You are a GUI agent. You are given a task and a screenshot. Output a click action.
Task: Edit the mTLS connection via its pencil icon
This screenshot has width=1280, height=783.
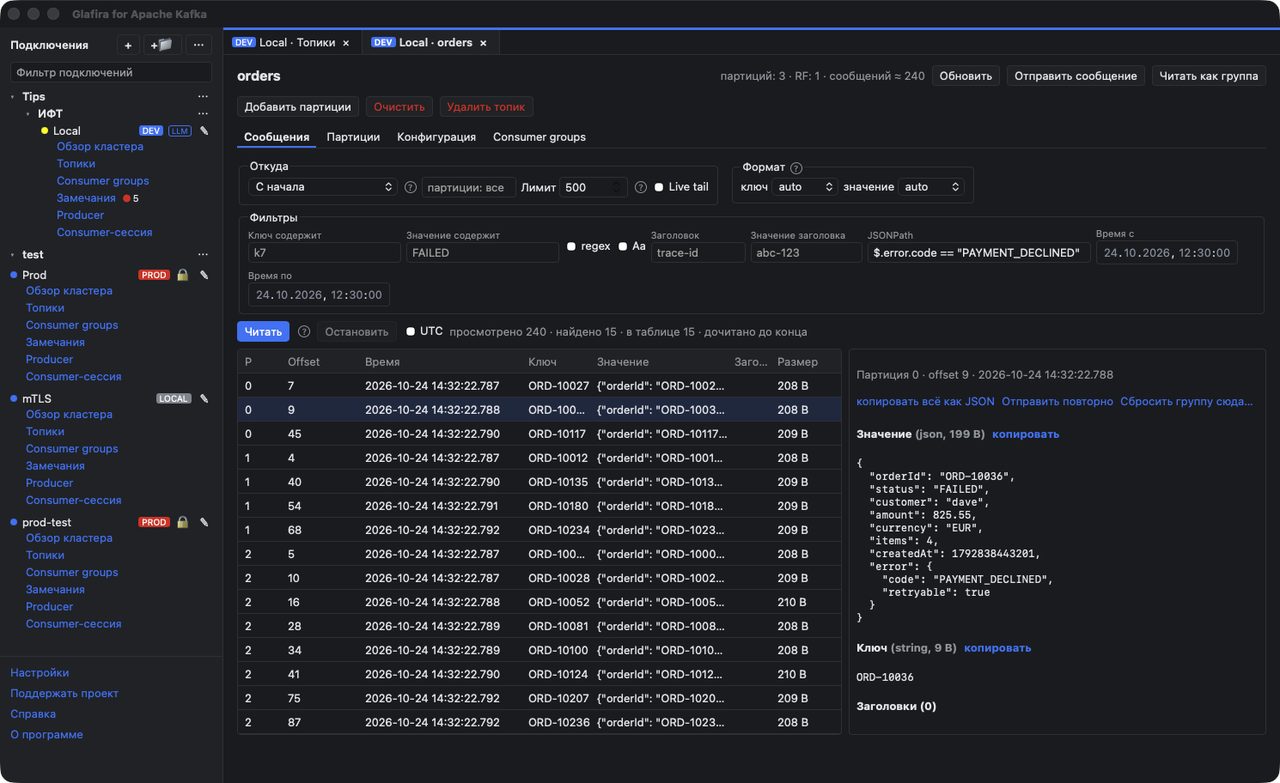(x=204, y=399)
